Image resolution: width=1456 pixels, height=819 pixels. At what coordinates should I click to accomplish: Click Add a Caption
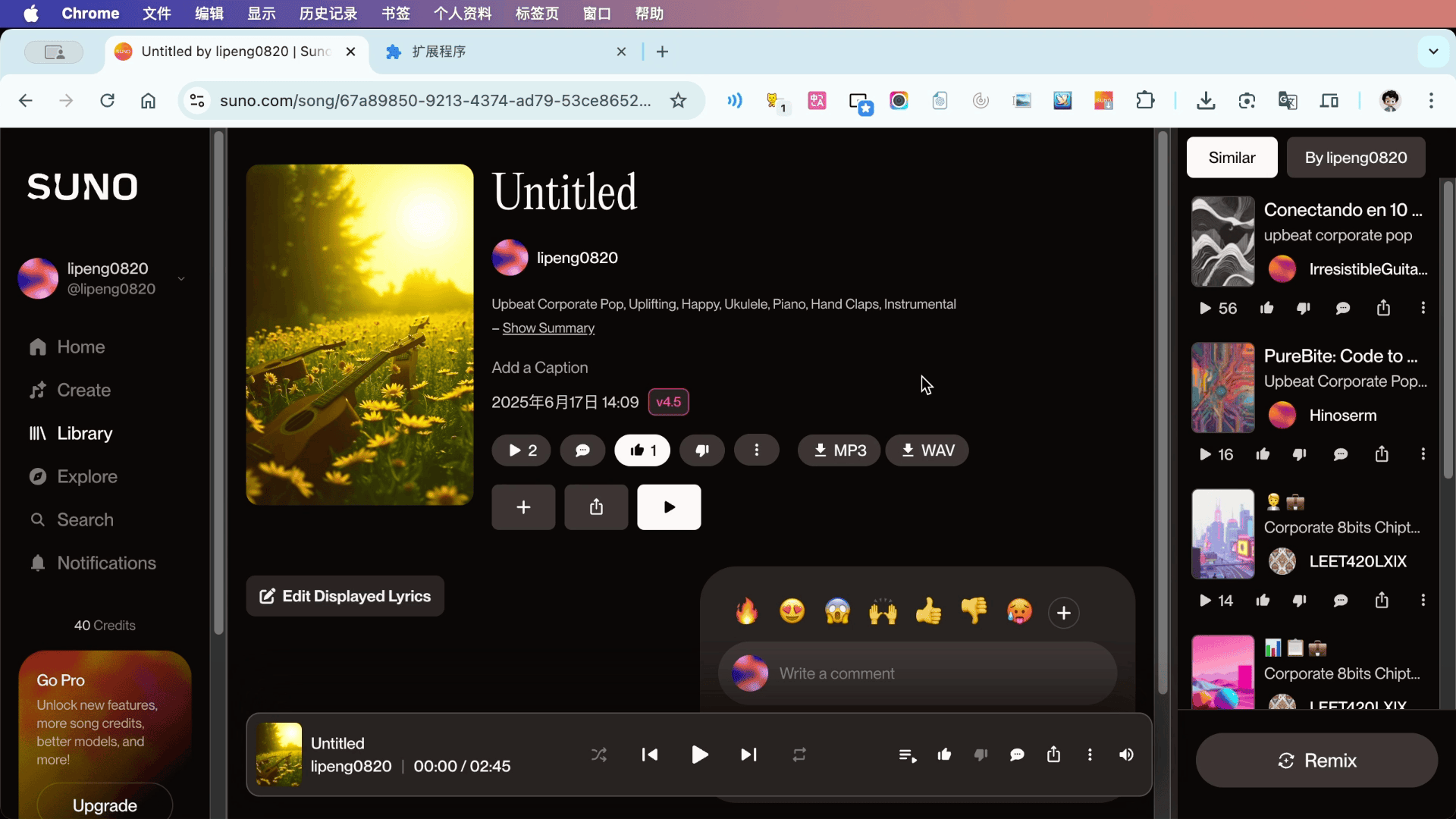pos(539,368)
